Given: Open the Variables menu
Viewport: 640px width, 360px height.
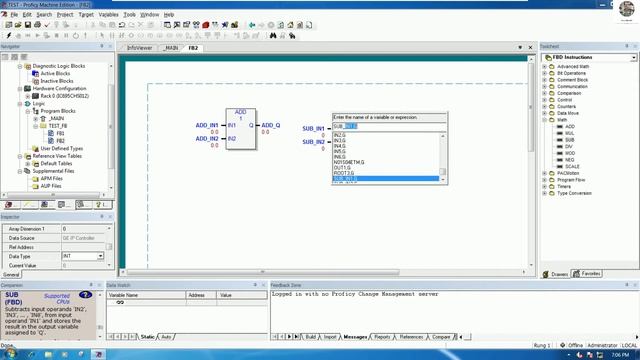Looking at the screenshot, I should 109,14.
